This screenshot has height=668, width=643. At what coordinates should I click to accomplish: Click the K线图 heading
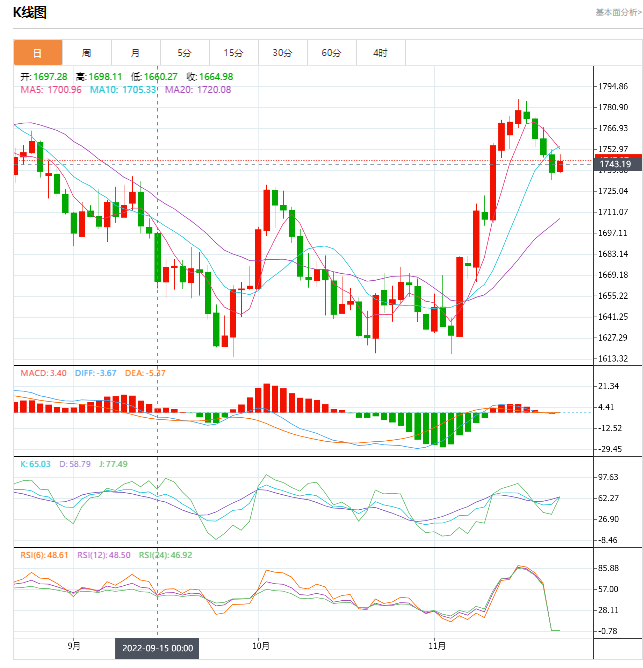[29, 12]
